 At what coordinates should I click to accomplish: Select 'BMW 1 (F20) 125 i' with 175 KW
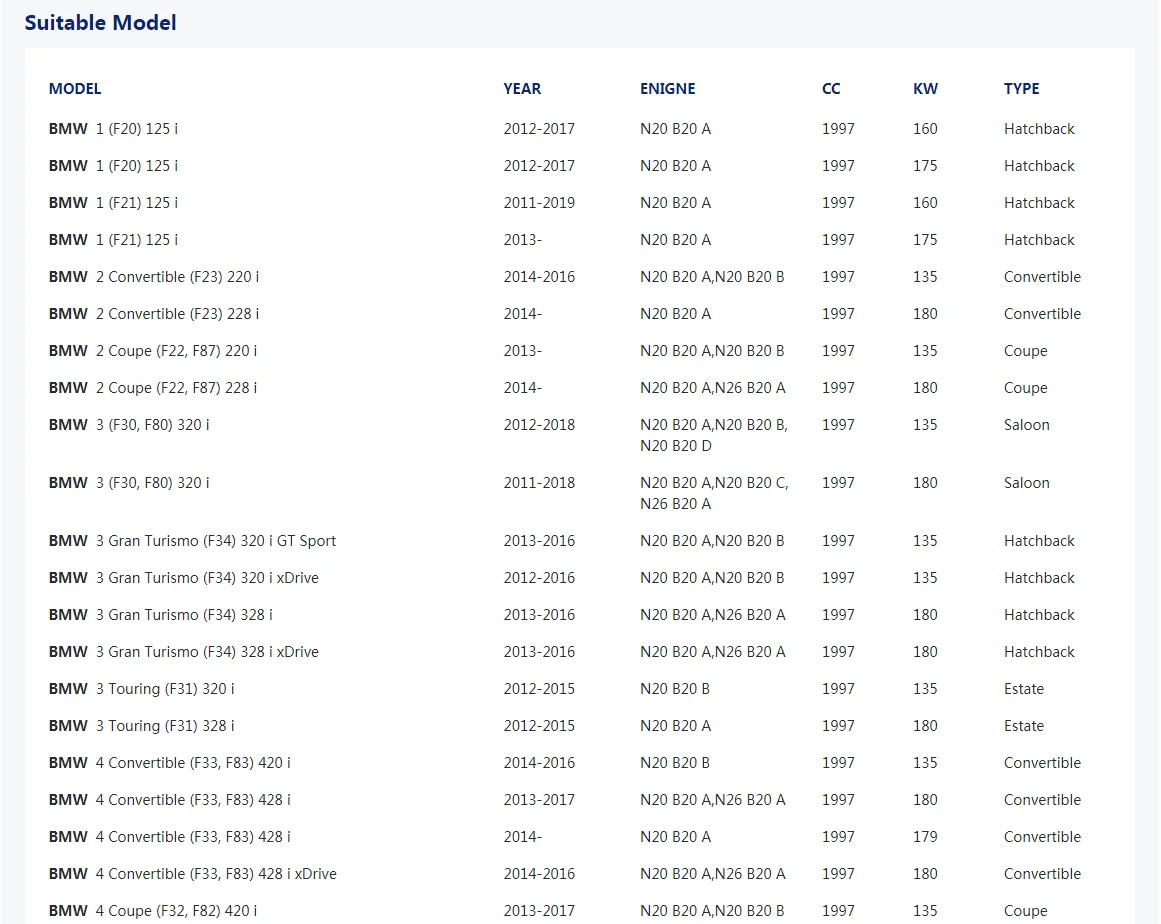(x=580, y=166)
